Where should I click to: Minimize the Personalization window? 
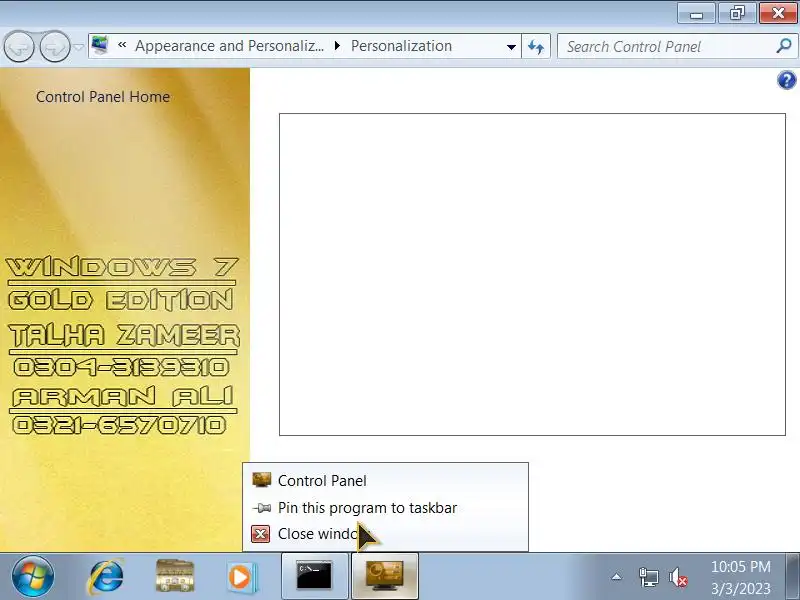coord(696,13)
